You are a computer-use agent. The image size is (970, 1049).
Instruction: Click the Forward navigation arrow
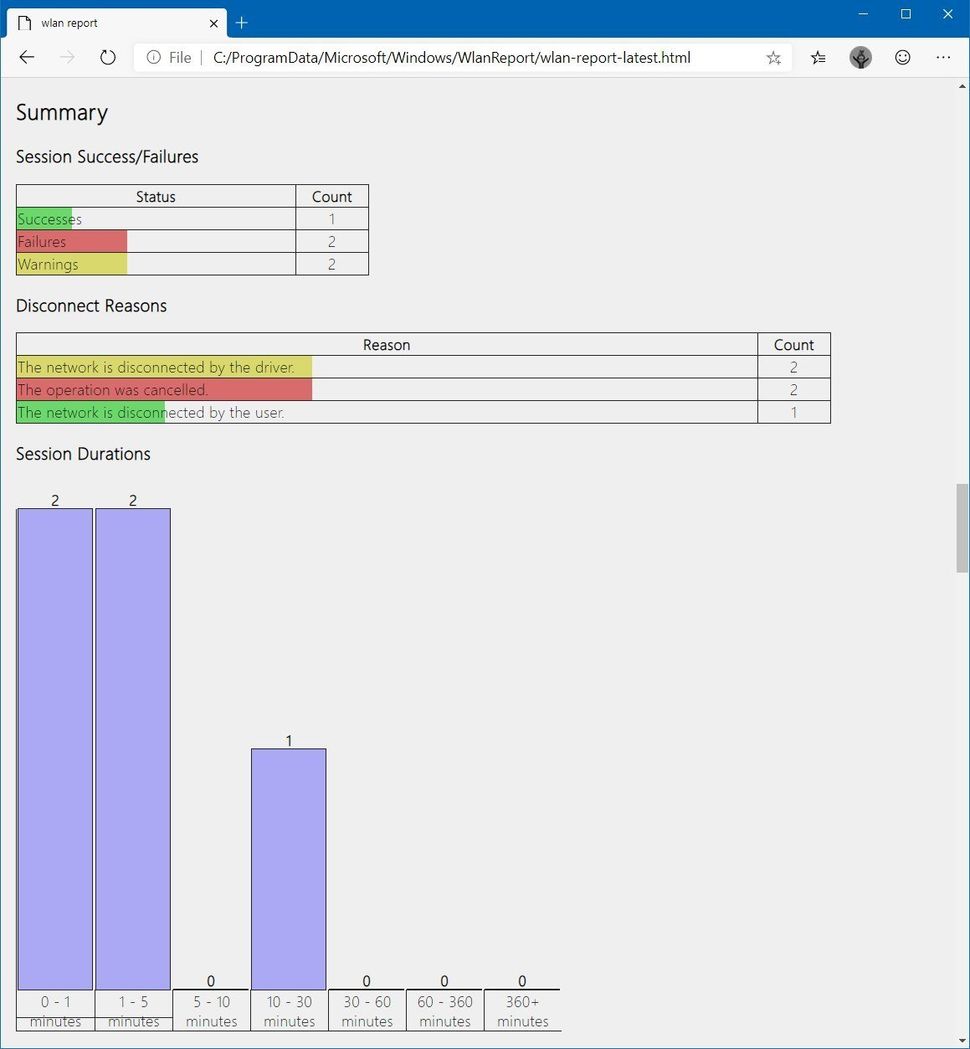[x=66, y=57]
